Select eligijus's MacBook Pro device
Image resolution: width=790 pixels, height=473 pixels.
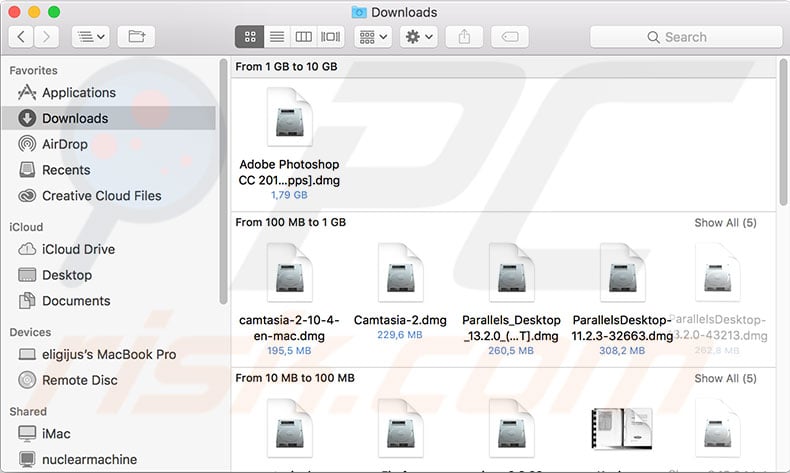tap(109, 355)
